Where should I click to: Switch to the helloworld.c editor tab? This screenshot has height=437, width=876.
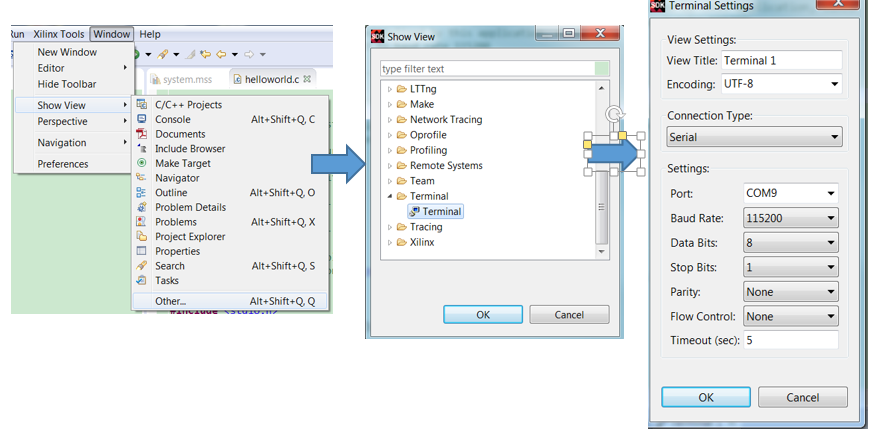click(x=272, y=79)
